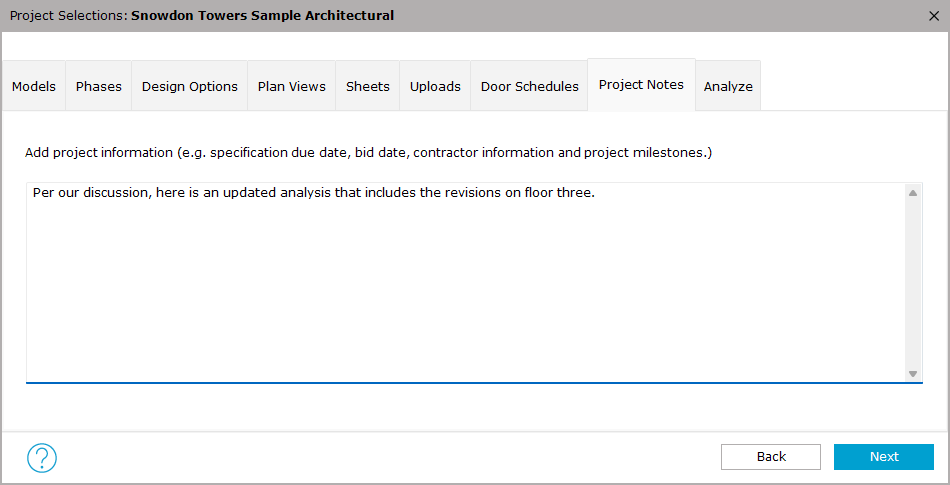Click the notes scrollbar up arrow
The image size is (950, 485).
pos(913,193)
